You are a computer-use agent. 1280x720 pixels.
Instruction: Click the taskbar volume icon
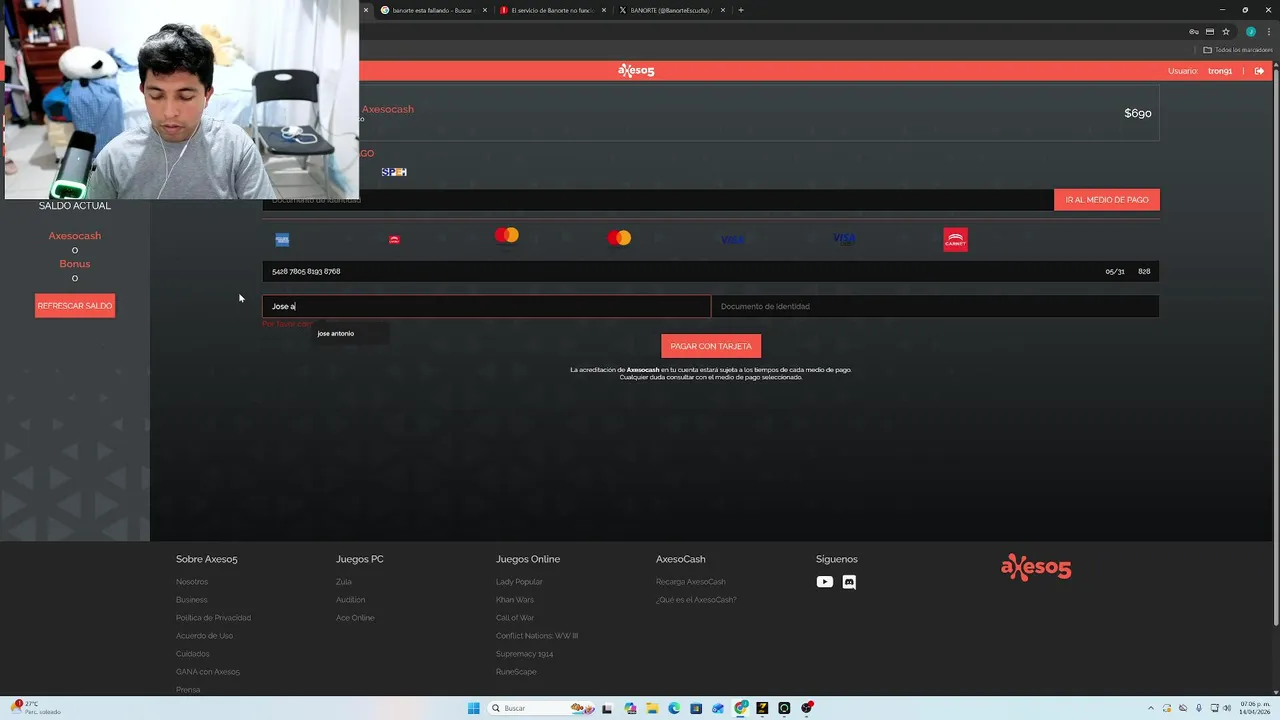click(x=1229, y=708)
